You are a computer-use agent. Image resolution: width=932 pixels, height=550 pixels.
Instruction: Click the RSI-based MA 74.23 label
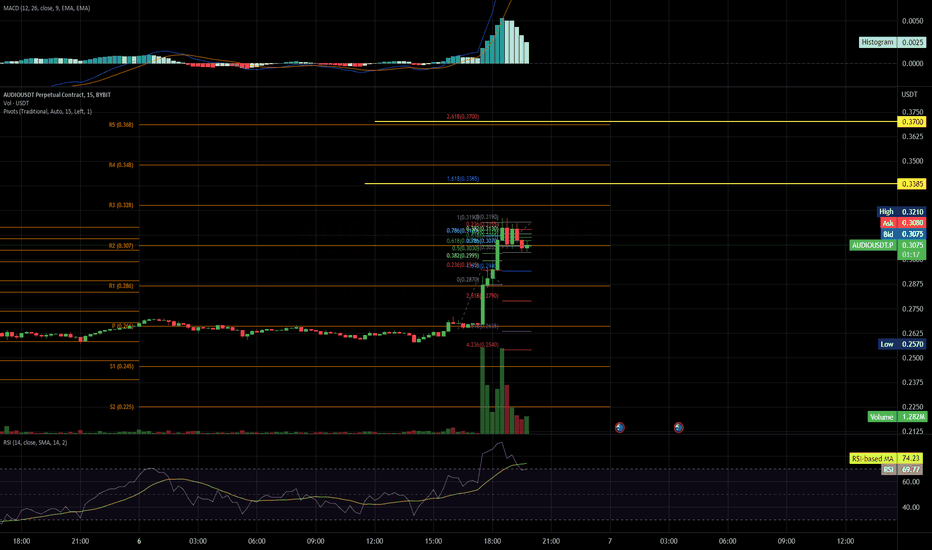click(x=886, y=458)
